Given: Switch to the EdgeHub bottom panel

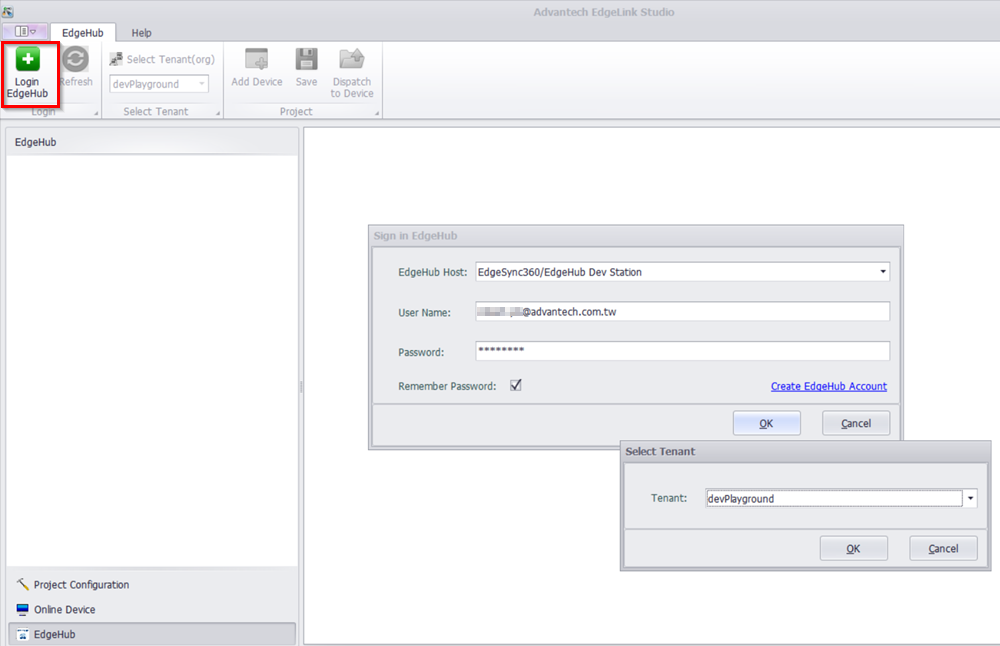Looking at the screenshot, I should click(x=54, y=634).
